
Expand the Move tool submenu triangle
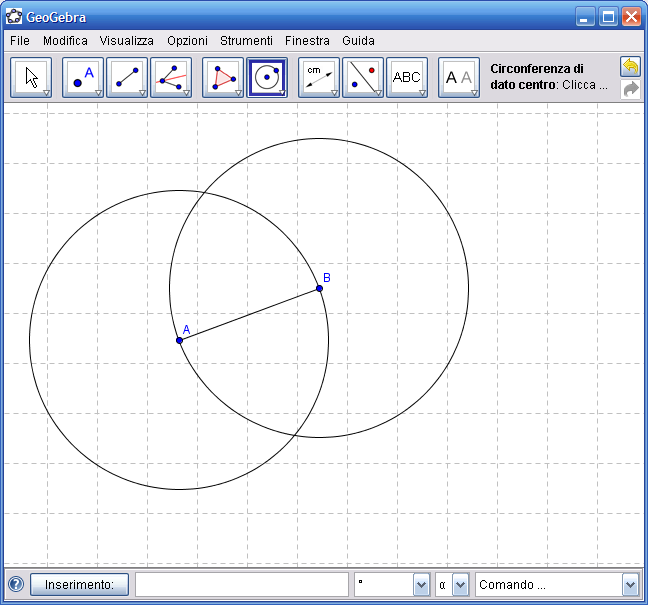[x=46, y=93]
